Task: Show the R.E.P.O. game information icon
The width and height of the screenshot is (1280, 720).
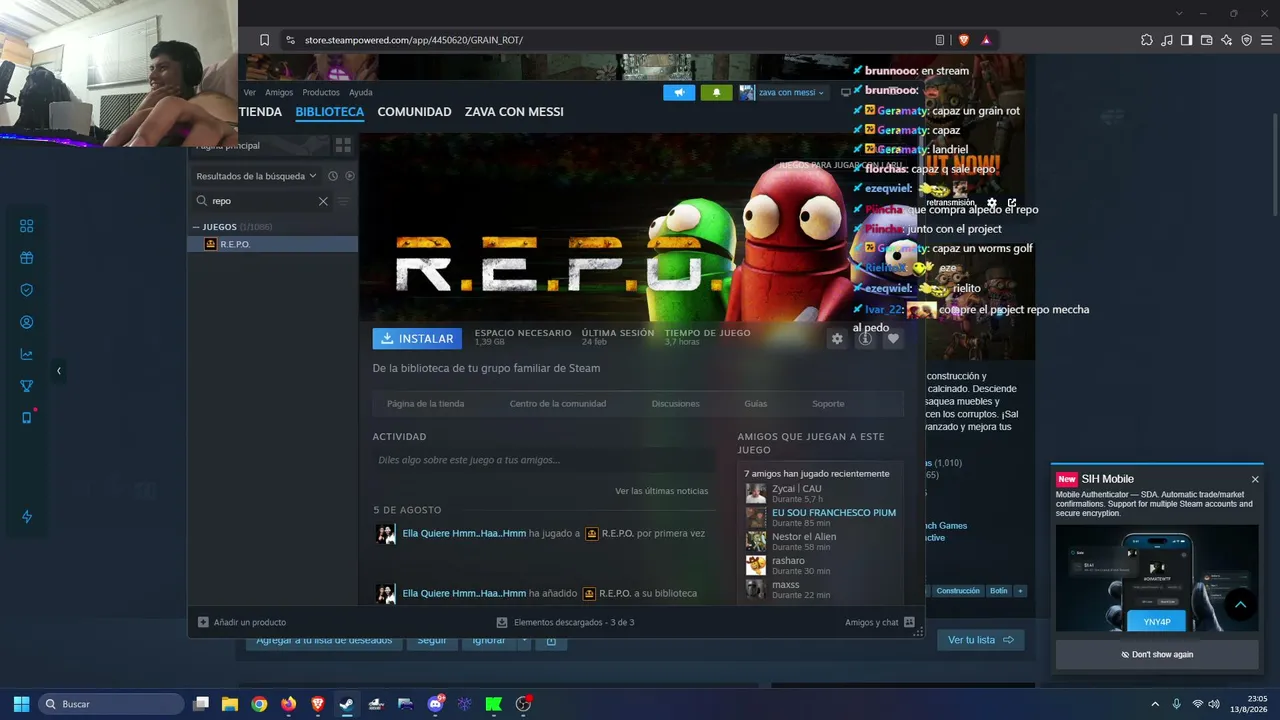Action: point(866,339)
